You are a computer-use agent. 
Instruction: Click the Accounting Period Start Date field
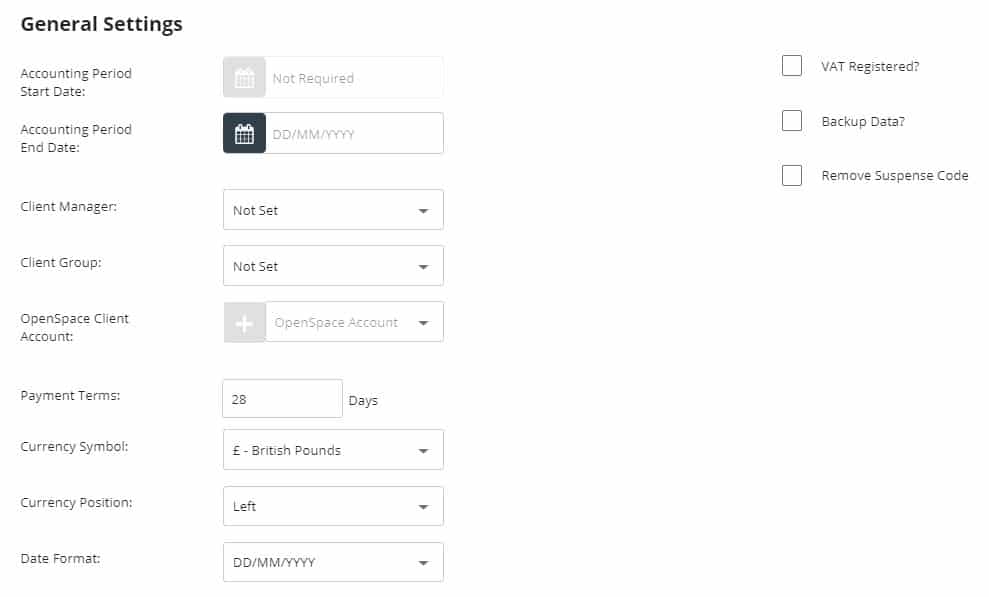point(354,78)
